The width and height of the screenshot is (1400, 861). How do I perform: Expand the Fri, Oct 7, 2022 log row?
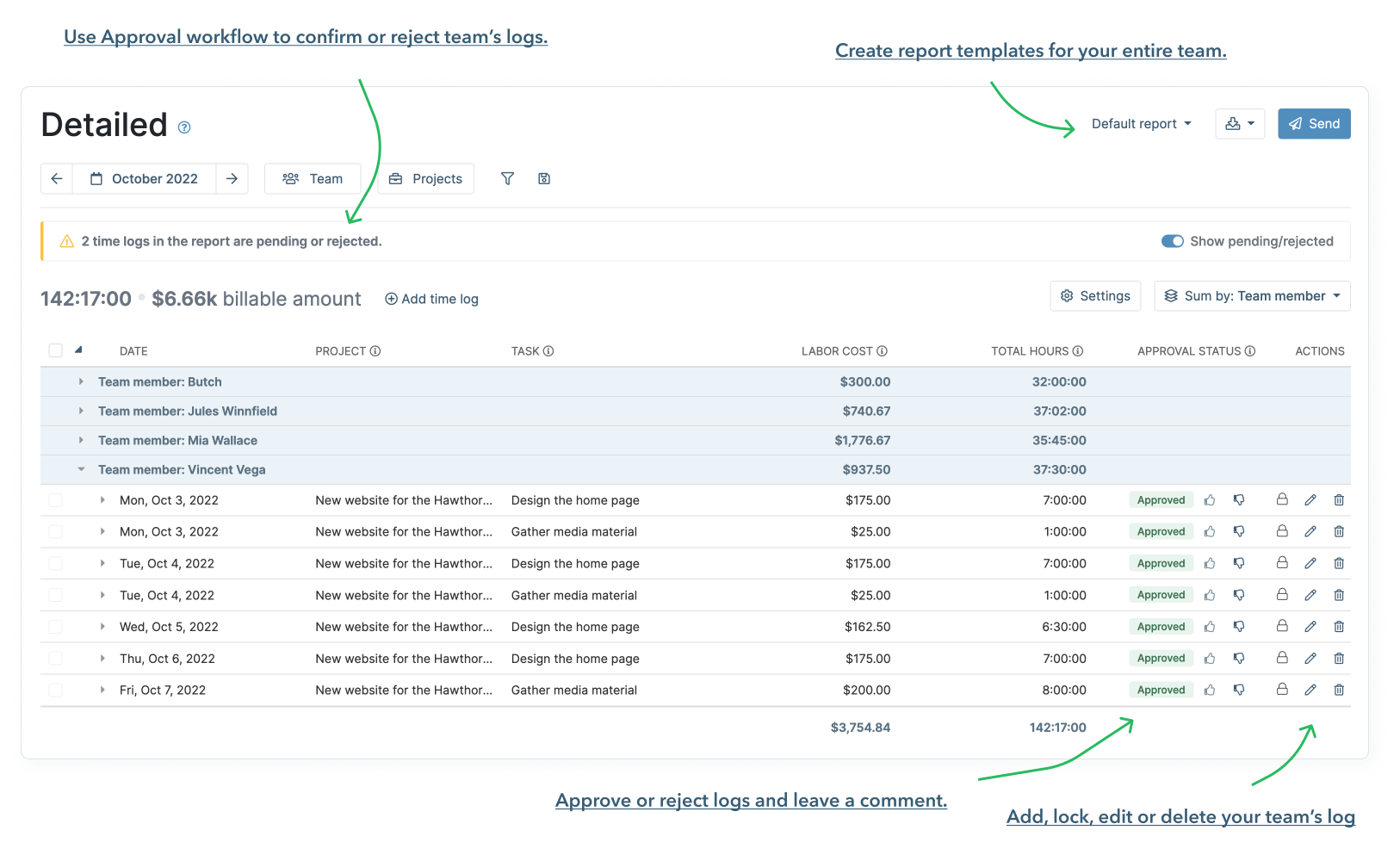click(x=102, y=690)
